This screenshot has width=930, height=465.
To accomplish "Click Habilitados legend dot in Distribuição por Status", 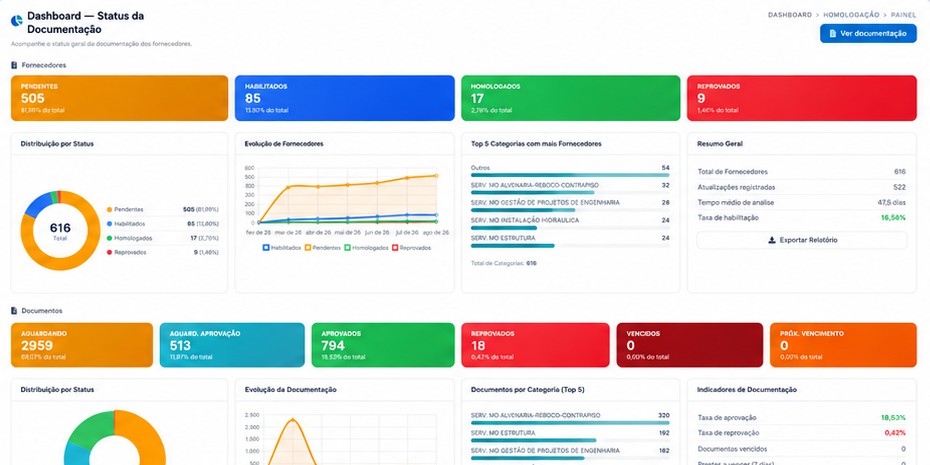I will [109, 224].
